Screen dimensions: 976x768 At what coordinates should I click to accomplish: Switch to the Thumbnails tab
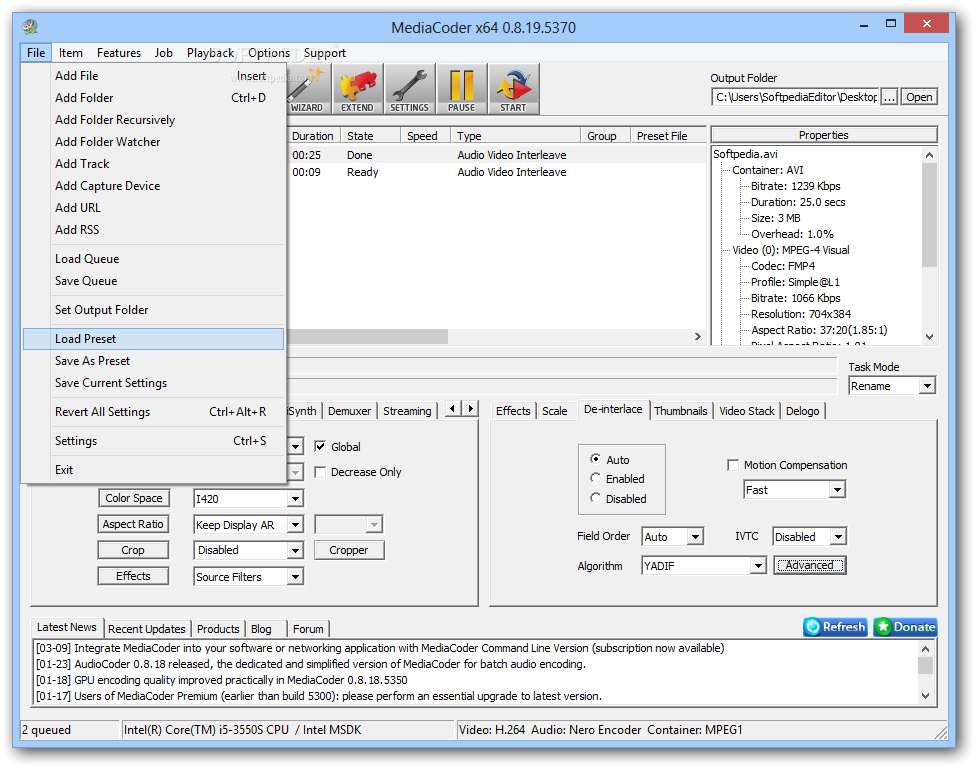pos(680,411)
